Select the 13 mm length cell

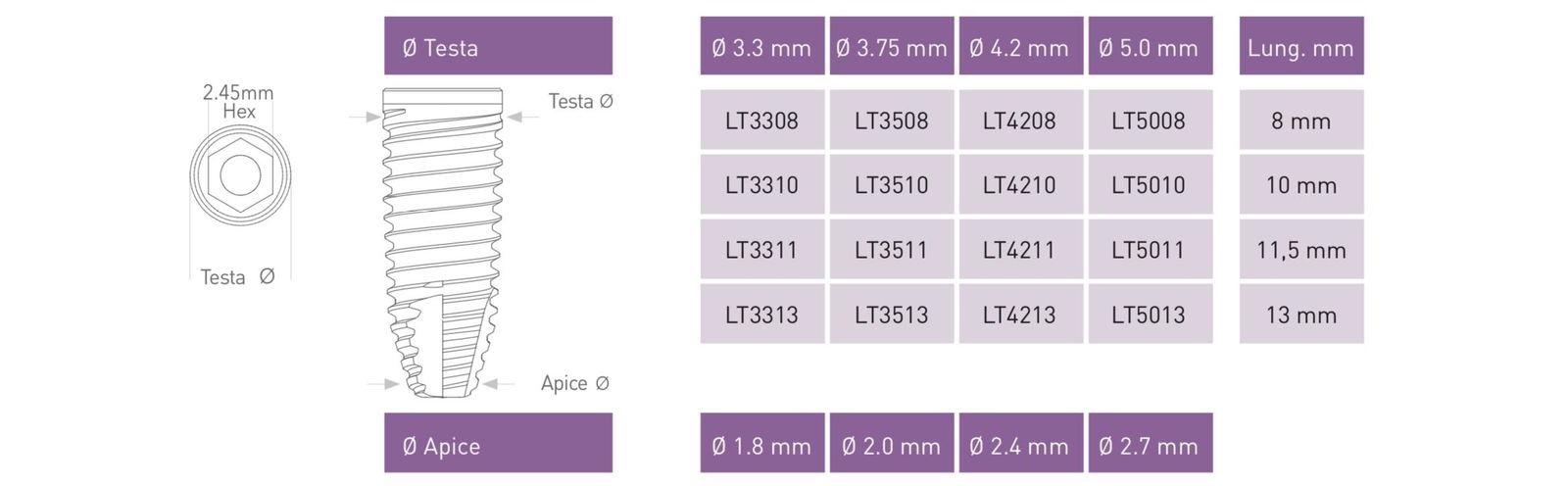coord(1301,314)
